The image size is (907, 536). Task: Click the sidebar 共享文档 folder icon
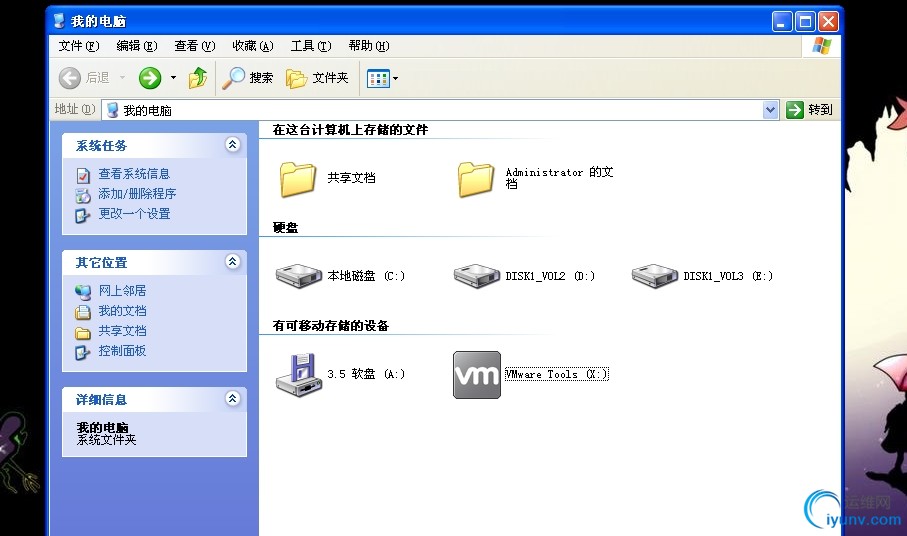pyautogui.click(x=83, y=332)
